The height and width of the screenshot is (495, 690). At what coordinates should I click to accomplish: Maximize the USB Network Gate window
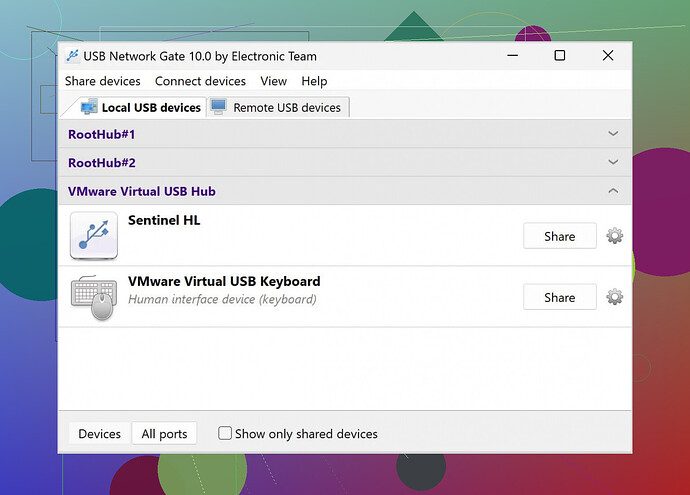pos(560,55)
